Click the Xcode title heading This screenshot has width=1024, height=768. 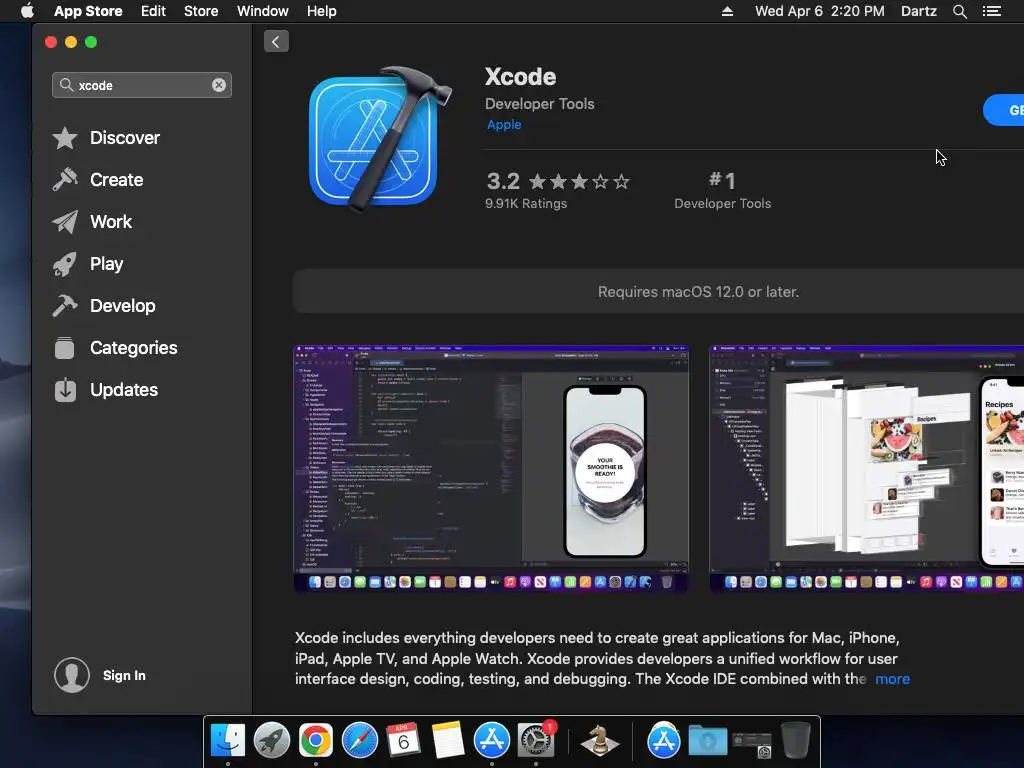point(520,77)
